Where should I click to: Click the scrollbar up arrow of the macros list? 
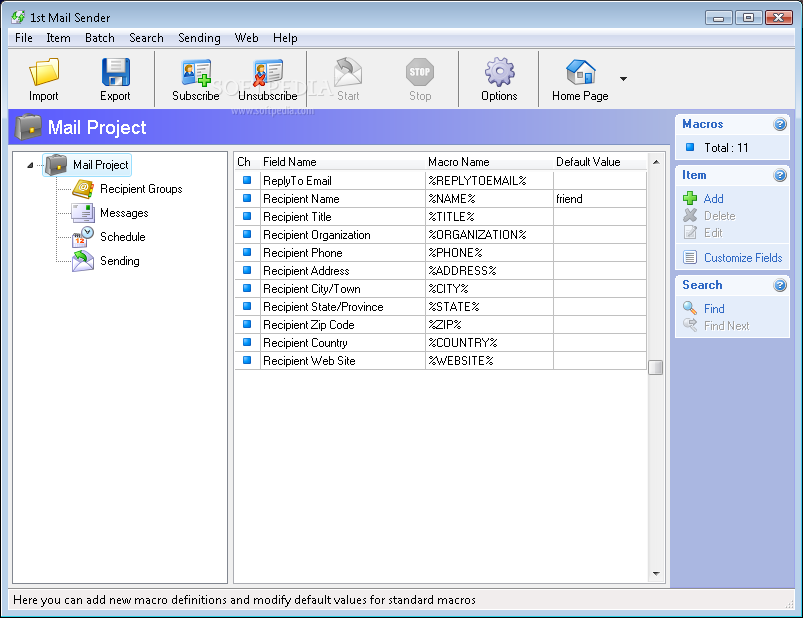tap(656, 162)
